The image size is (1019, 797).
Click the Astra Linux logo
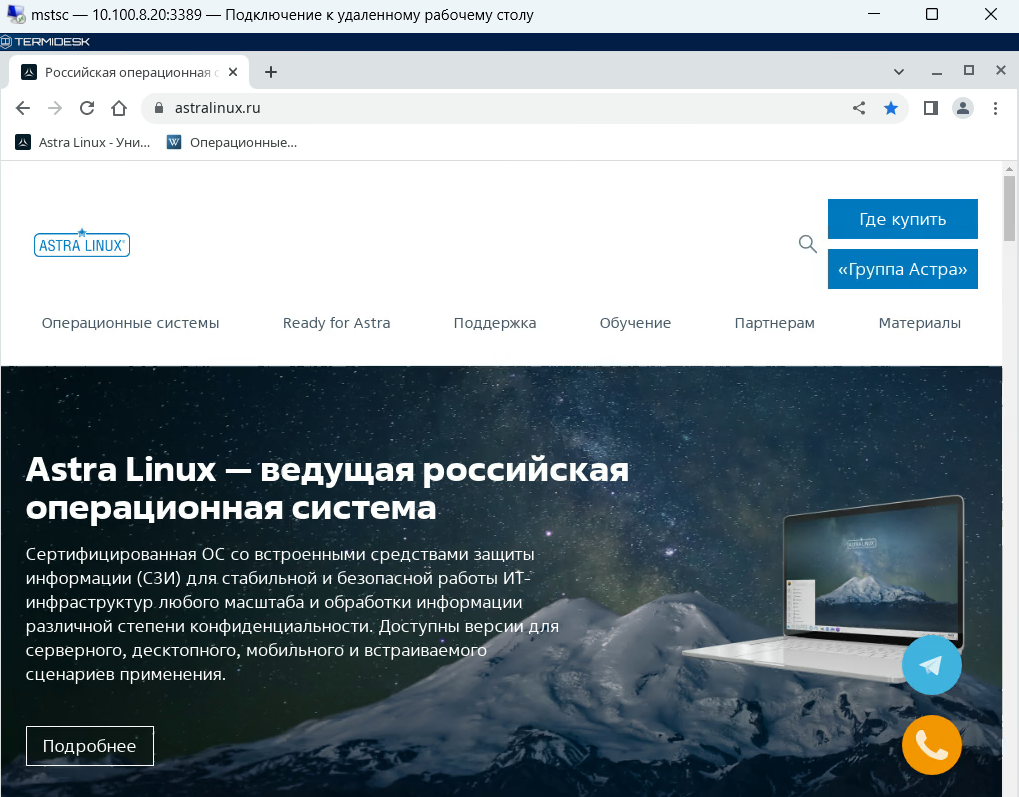[x=82, y=243]
